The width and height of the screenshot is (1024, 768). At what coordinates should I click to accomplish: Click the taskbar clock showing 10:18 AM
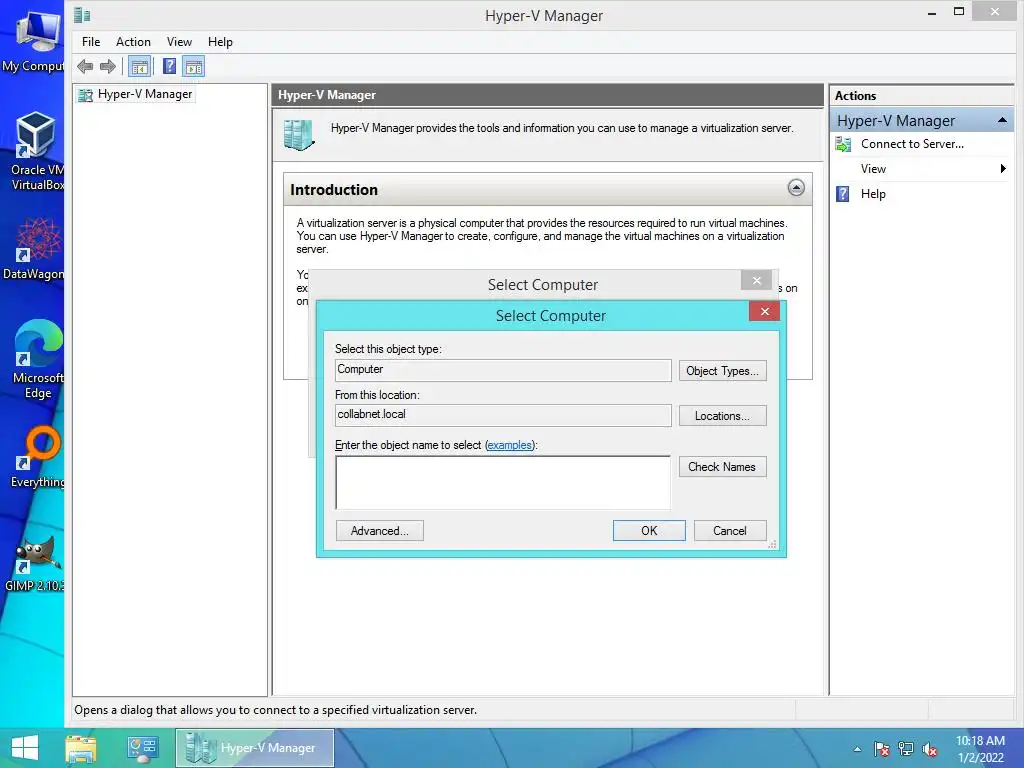click(980, 749)
